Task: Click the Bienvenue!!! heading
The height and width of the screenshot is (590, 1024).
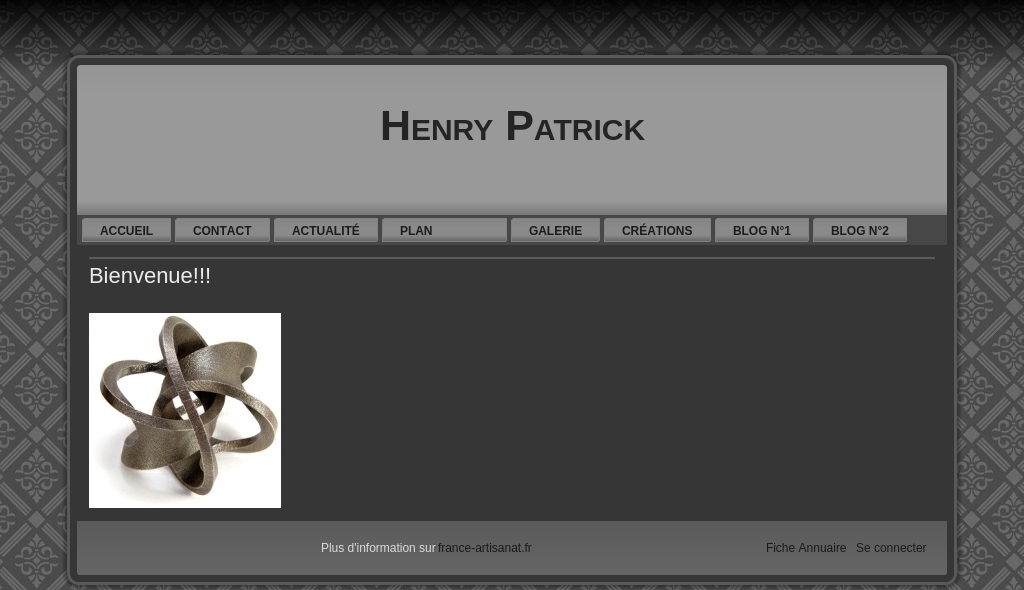Action: click(150, 276)
